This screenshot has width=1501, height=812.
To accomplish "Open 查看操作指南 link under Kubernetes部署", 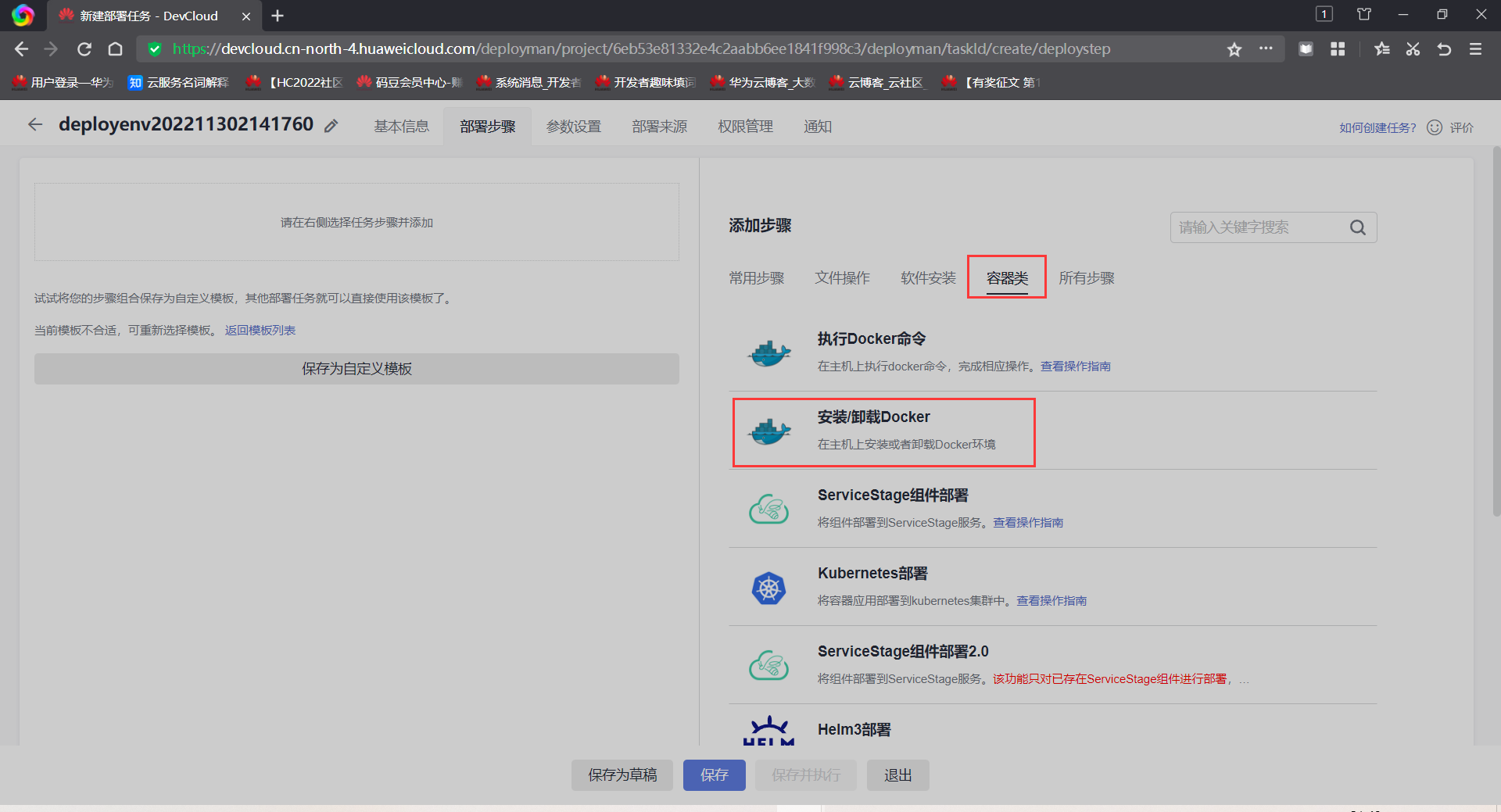I will click(x=1051, y=601).
